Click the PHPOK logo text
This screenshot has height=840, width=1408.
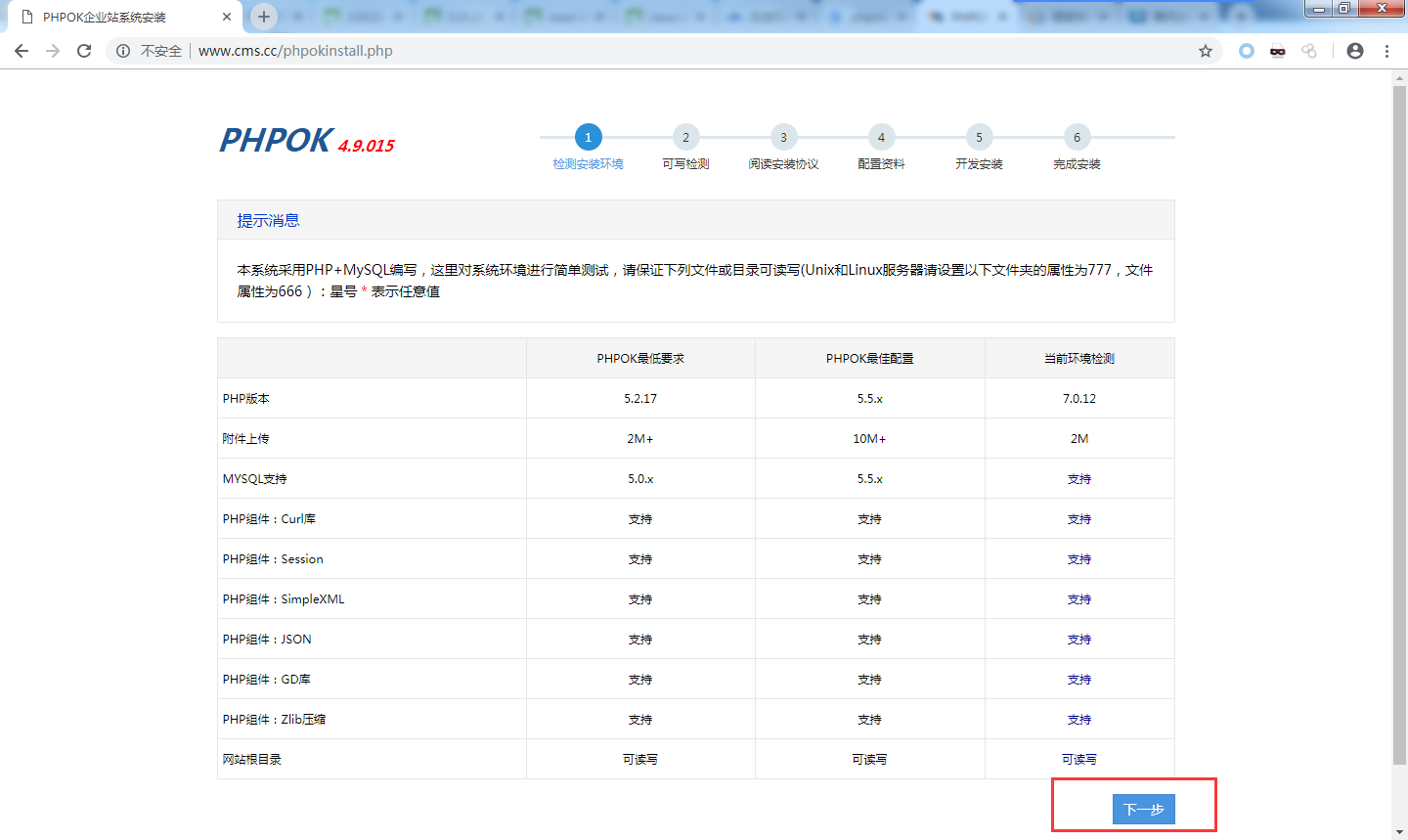click(276, 141)
